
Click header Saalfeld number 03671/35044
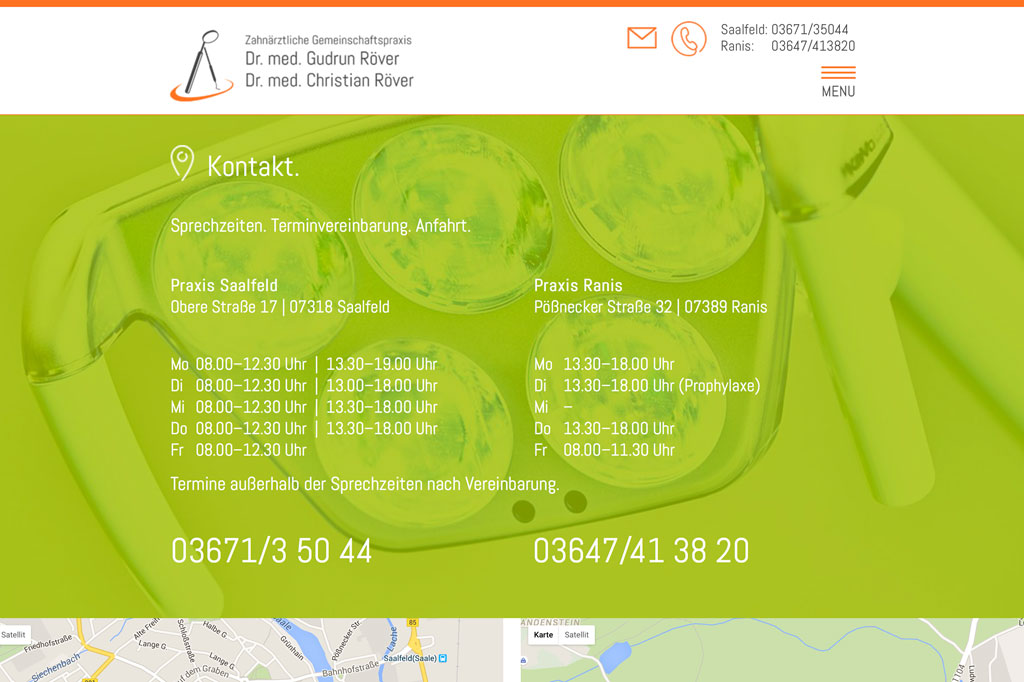coord(810,29)
